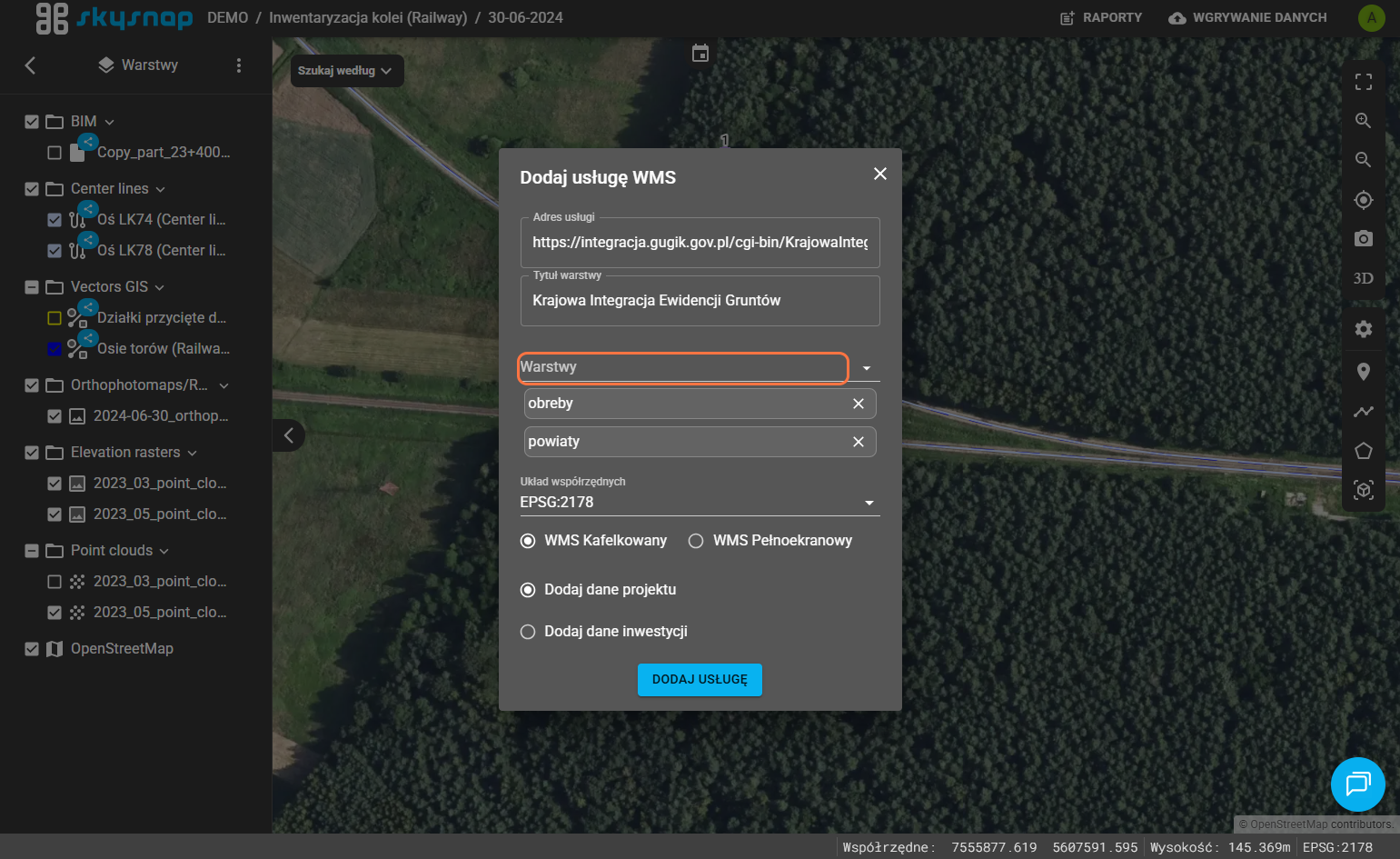Select the polyline measurement tool
1400x859 pixels.
pos(1363,412)
